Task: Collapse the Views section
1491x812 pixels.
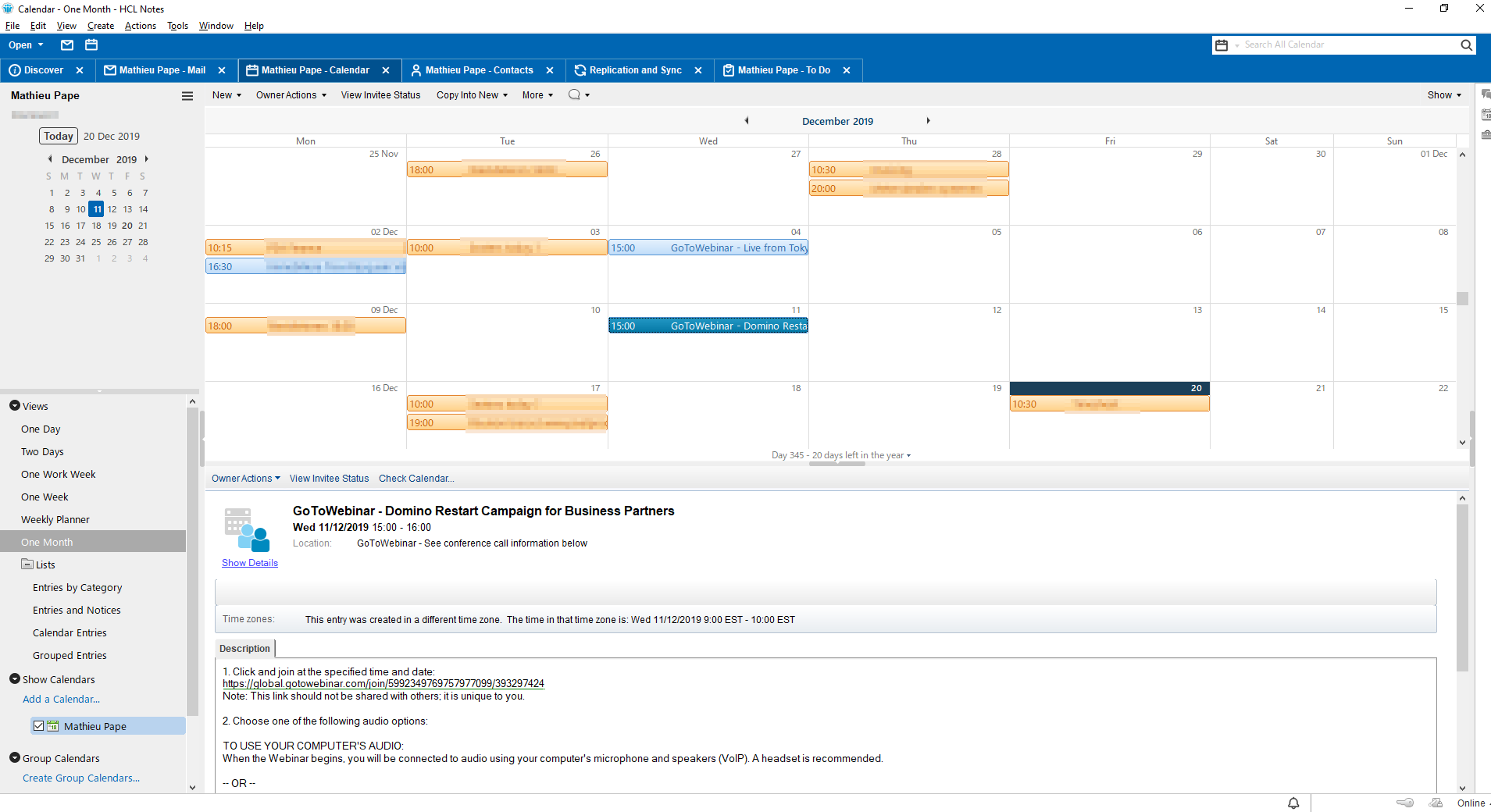Action: pyautogui.click(x=15, y=406)
